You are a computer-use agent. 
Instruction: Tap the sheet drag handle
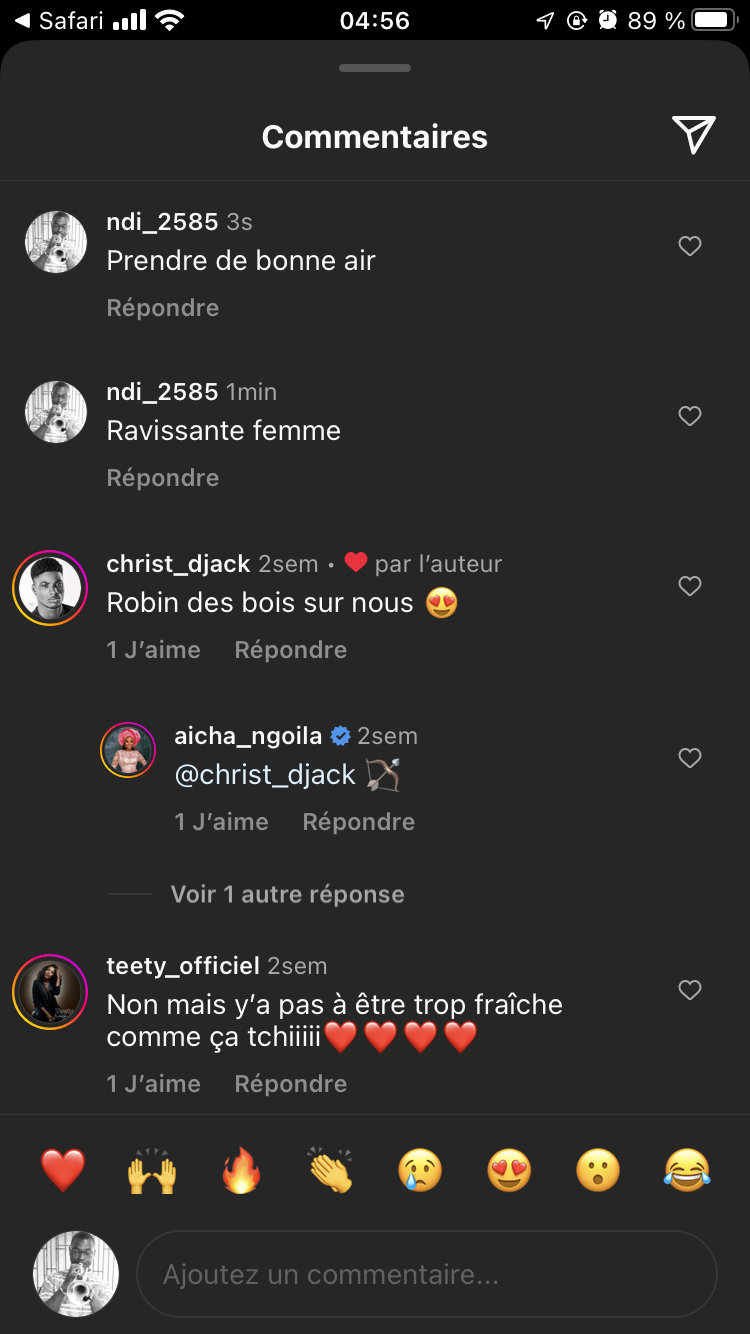pyautogui.click(x=375, y=68)
